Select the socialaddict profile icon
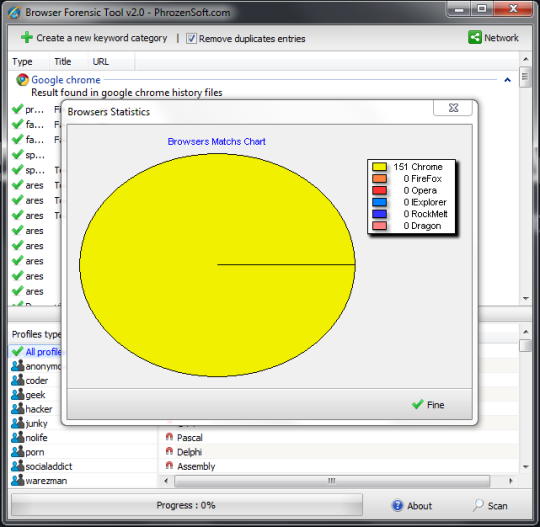540x527 pixels. [18, 466]
